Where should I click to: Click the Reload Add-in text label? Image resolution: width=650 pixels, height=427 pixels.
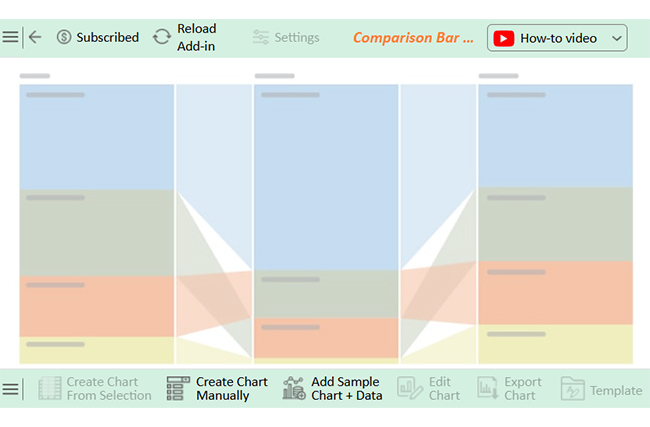pyautogui.click(x=196, y=37)
